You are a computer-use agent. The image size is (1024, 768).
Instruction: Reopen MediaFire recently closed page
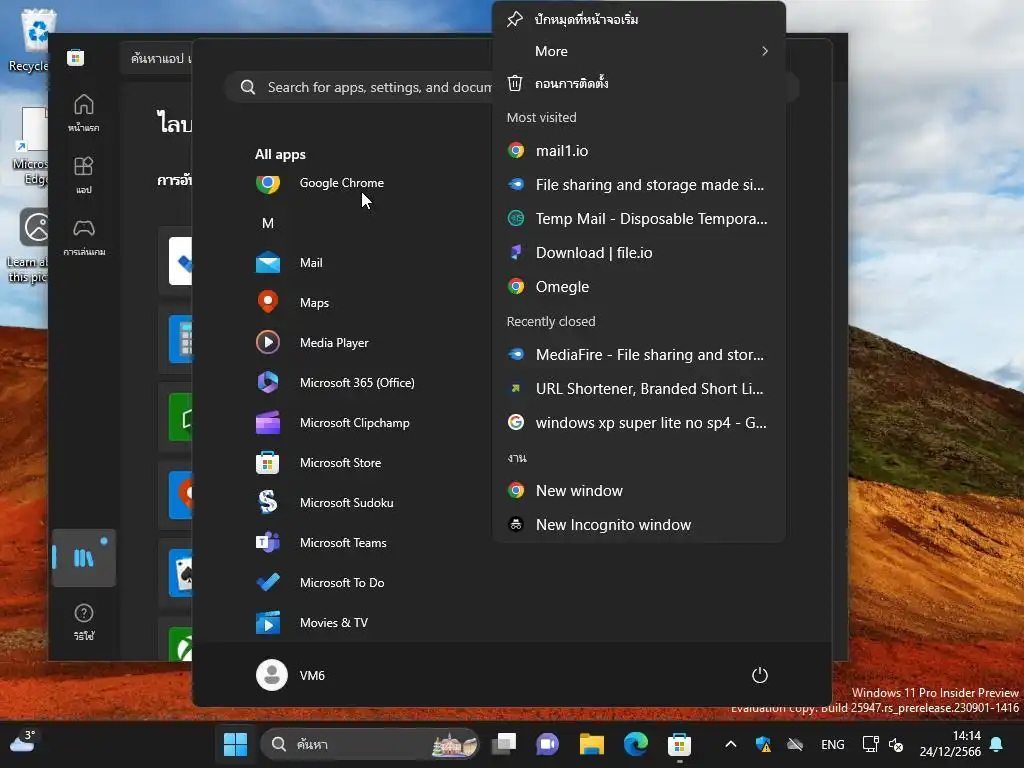(639, 355)
